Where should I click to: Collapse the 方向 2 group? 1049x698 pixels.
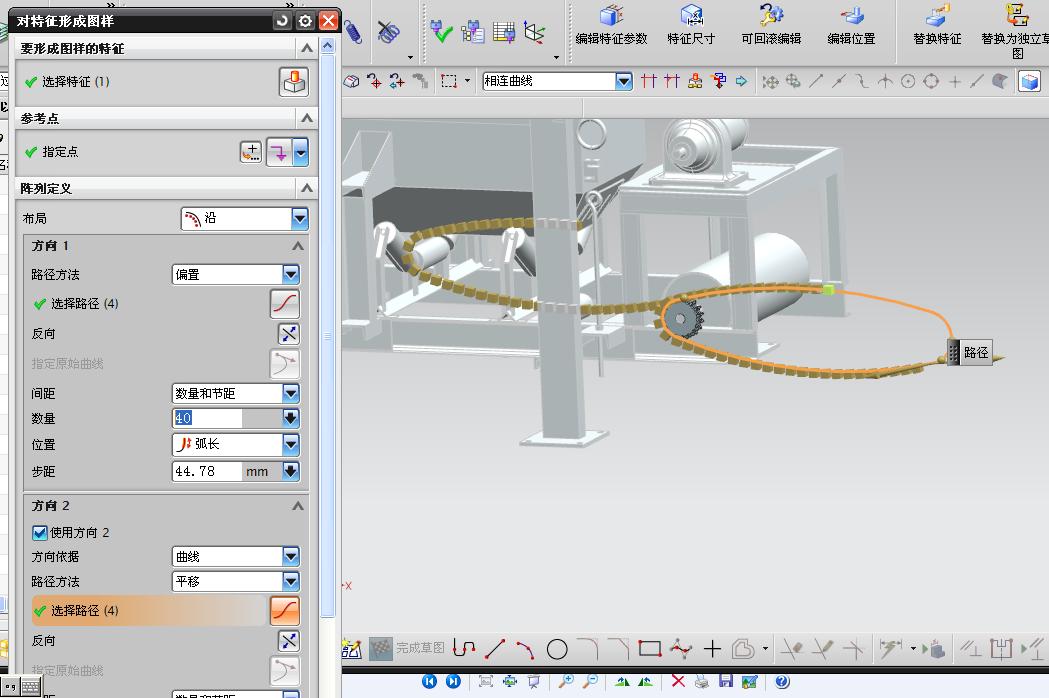pos(298,506)
